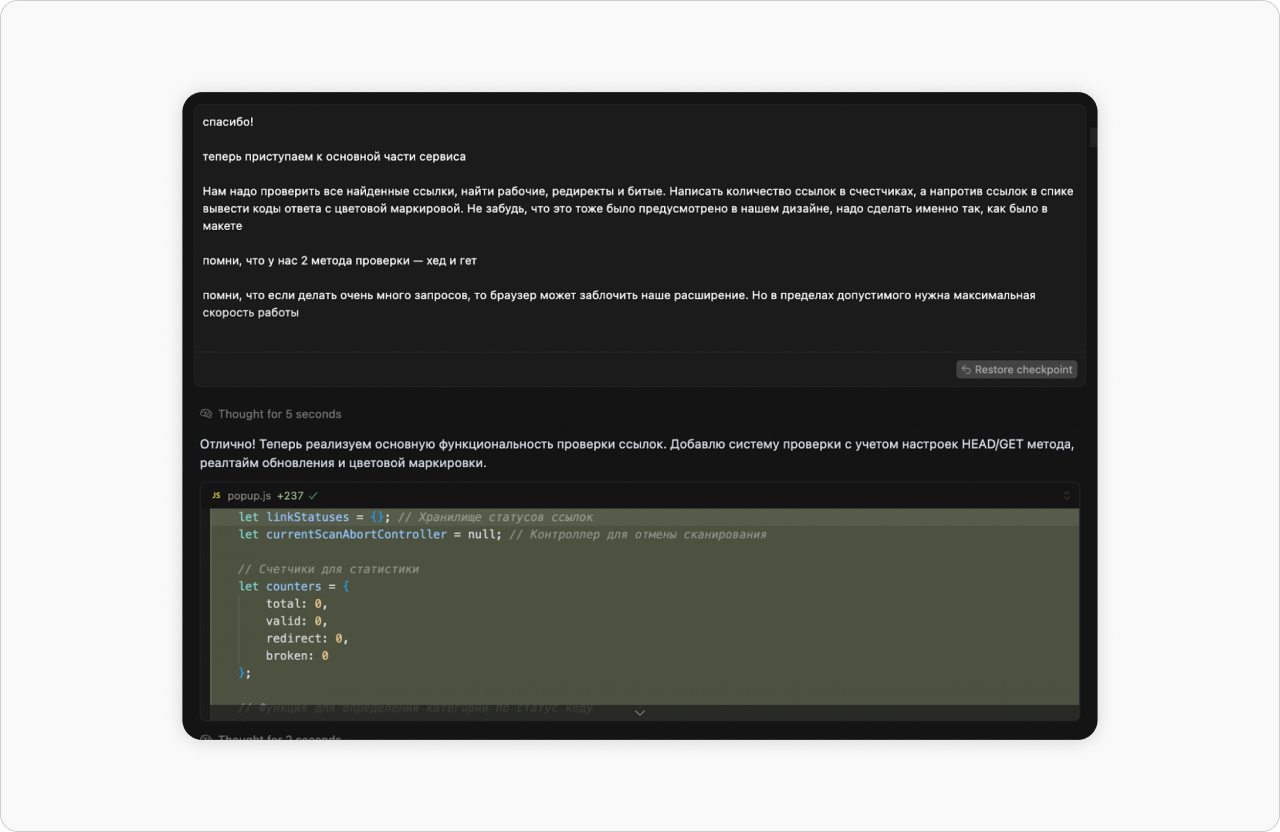Click the 'redirect: 0,' code line
The height and width of the screenshot is (832, 1280).
307,638
